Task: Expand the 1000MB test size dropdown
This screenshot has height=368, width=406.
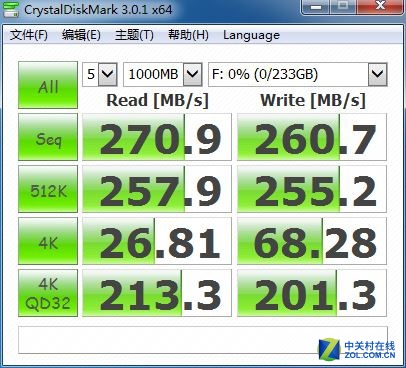Action: point(193,74)
